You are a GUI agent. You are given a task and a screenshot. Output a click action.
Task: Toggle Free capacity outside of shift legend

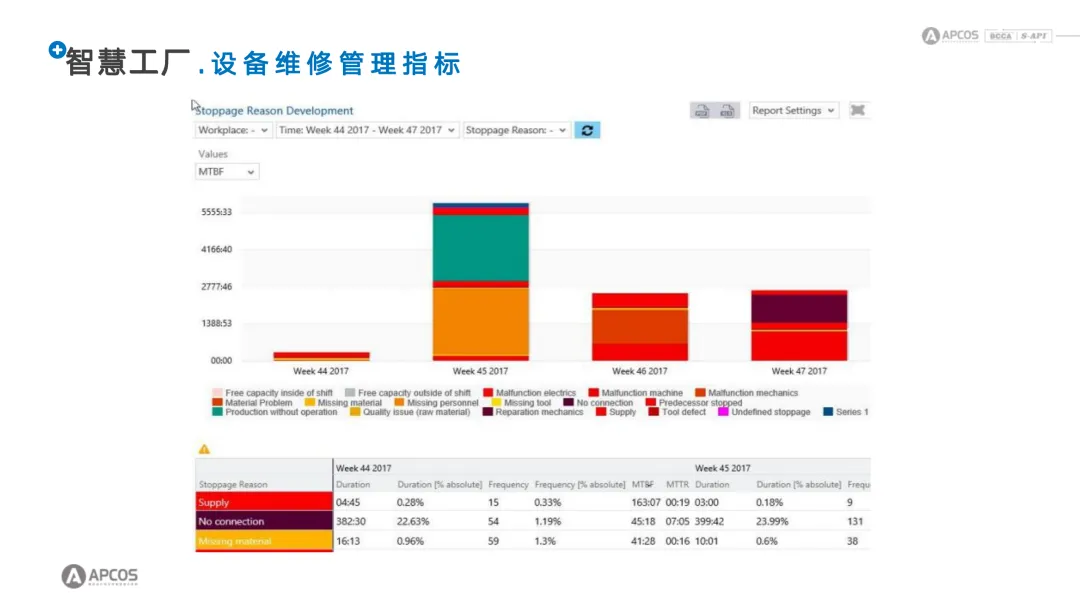pos(408,392)
